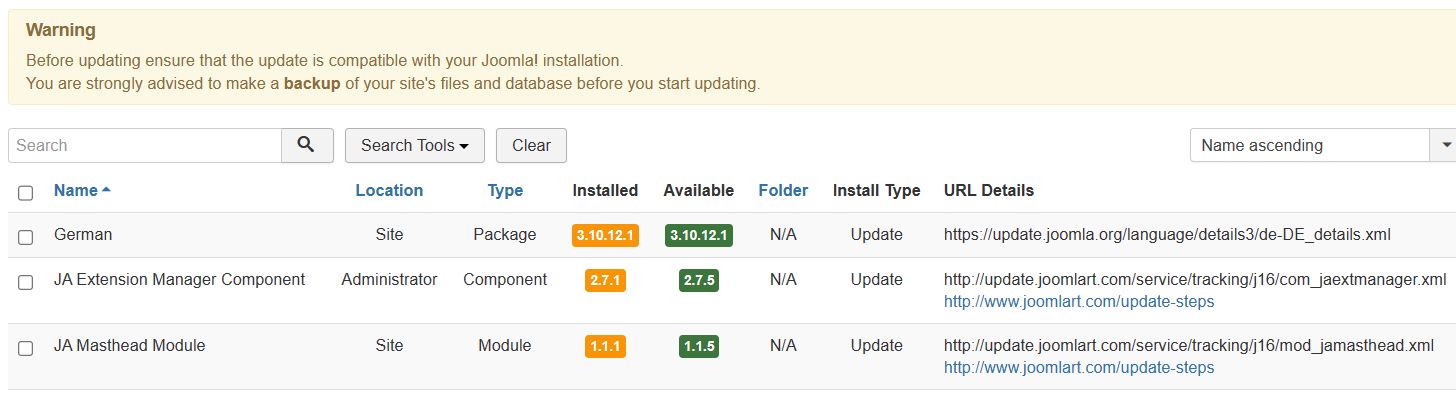1456x403 pixels.
Task: Tick the JA Extension Manager Component checkbox
Action: (26, 282)
